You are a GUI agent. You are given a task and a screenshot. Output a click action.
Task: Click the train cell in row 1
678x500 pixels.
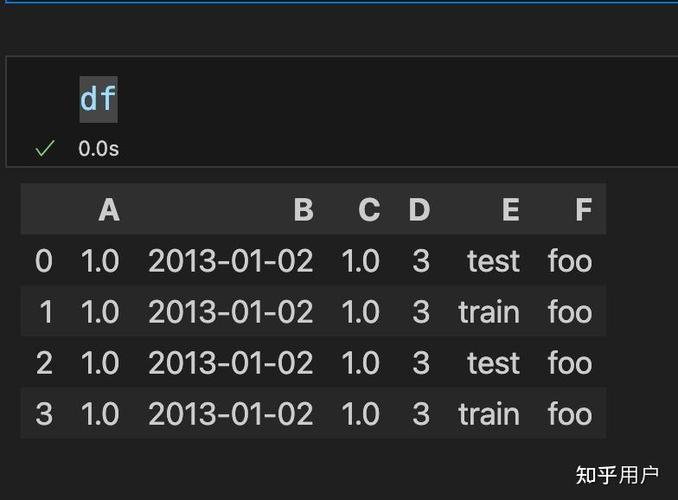click(489, 312)
